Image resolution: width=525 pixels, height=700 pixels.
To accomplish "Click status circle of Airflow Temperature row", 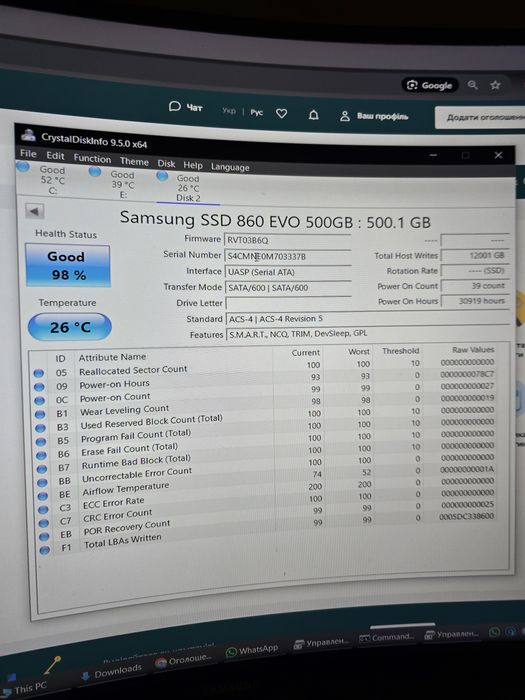I will (x=43, y=496).
